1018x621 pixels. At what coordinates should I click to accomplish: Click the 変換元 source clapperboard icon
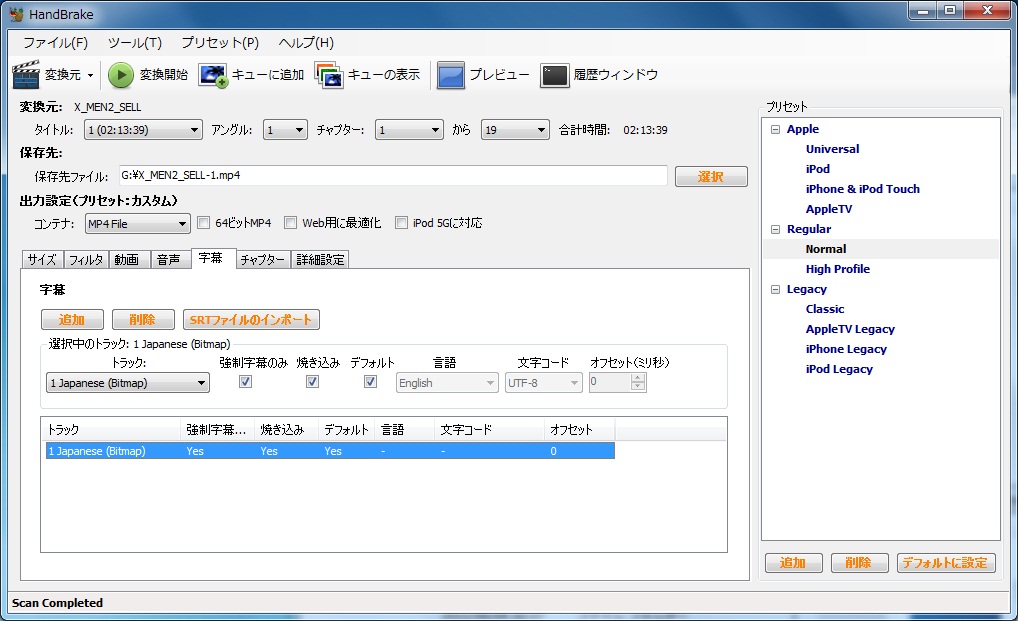[26, 75]
